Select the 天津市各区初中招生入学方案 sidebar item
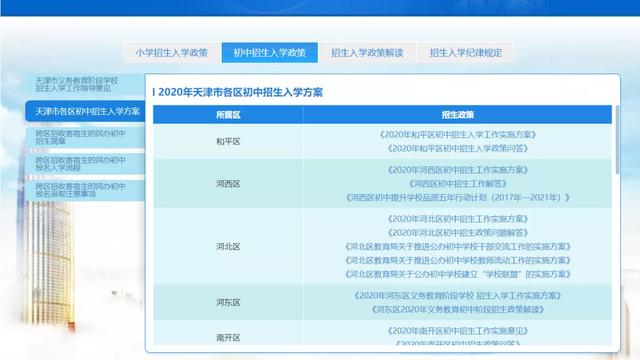640x360 pixels. click(85, 111)
